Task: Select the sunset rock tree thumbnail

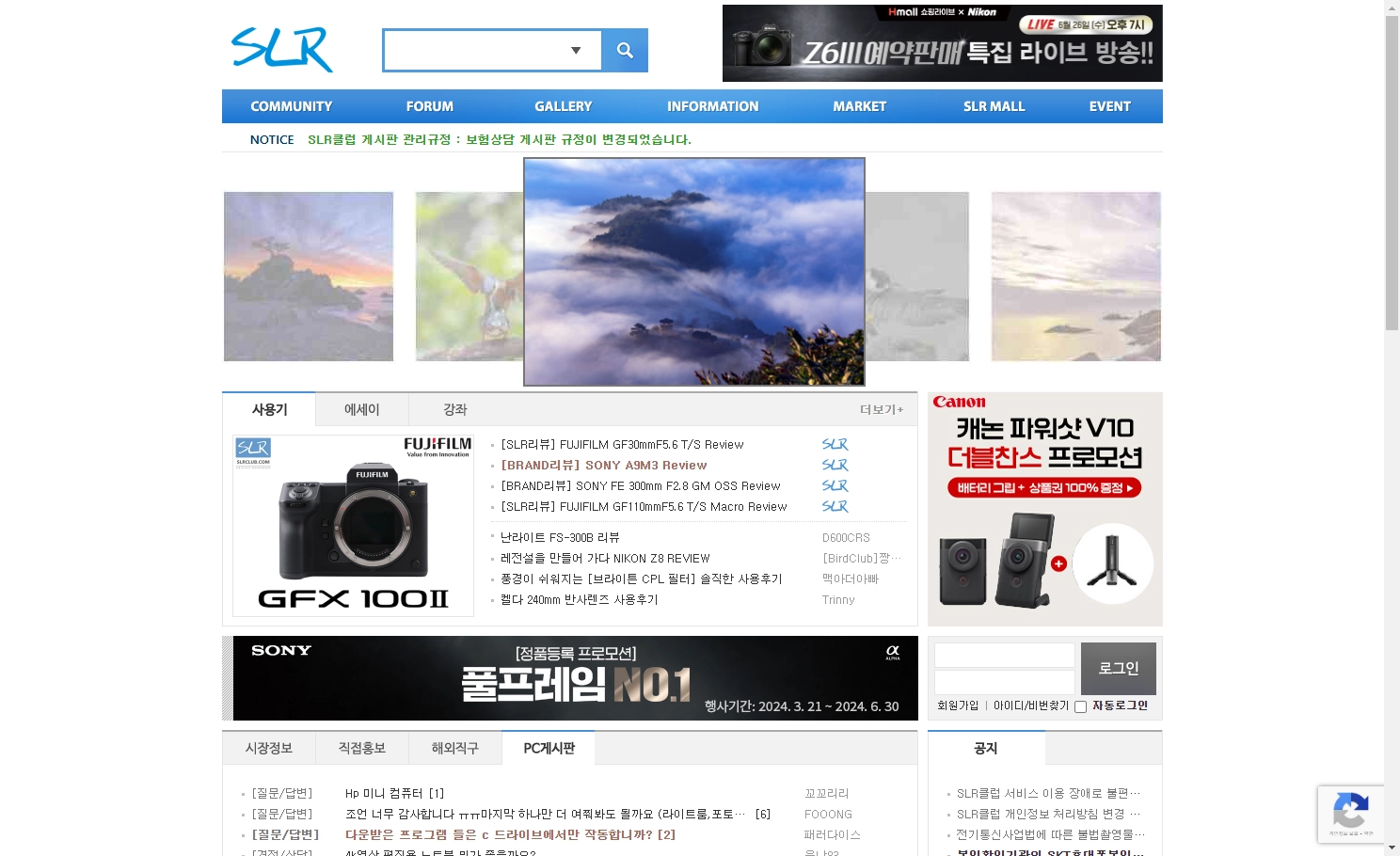Action: [309, 277]
